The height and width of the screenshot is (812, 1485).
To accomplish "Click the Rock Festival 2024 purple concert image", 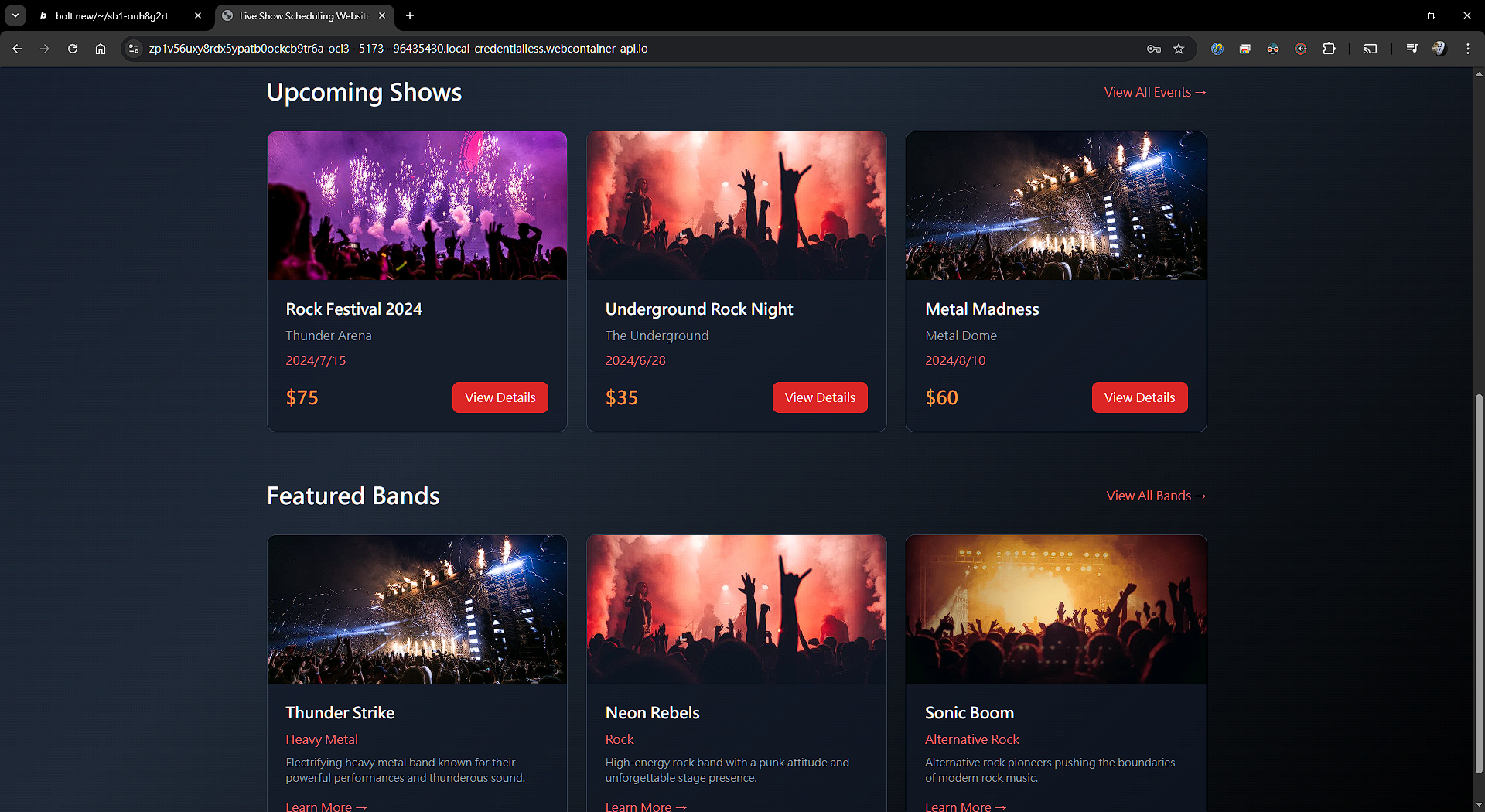I will [x=417, y=206].
